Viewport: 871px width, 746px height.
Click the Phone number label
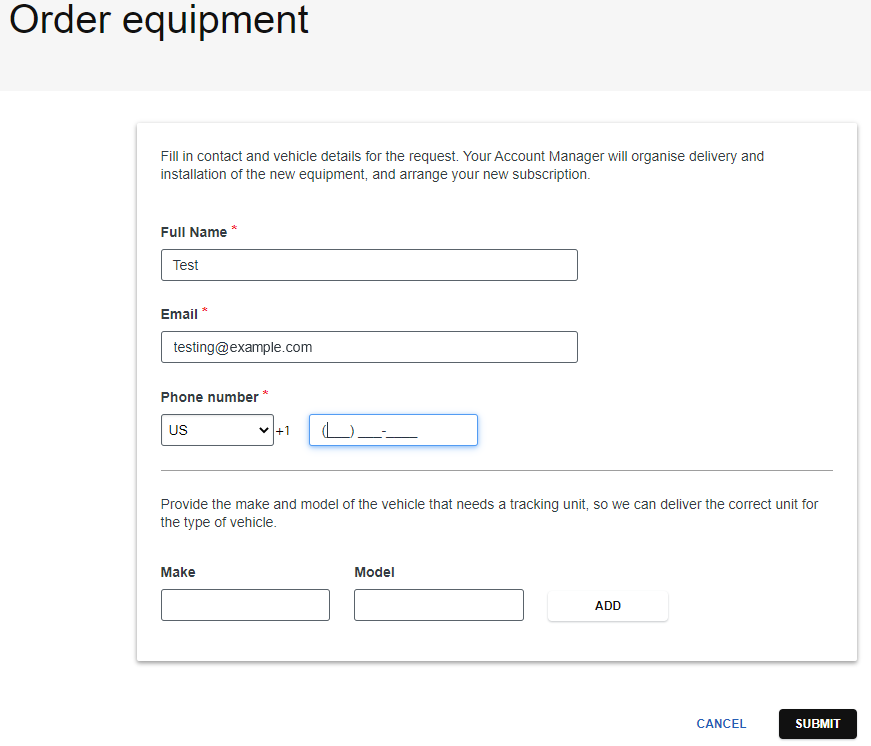point(208,397)
